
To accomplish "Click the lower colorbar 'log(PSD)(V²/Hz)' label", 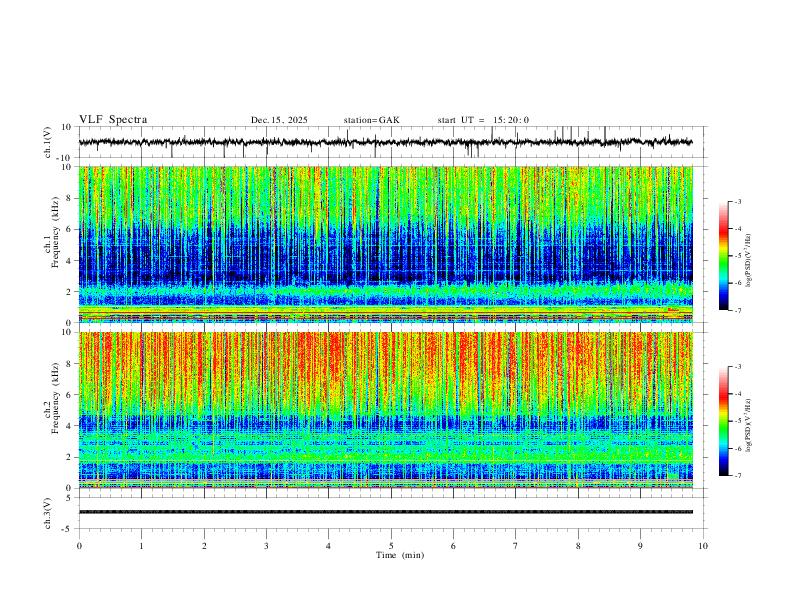I will point(749,425).
